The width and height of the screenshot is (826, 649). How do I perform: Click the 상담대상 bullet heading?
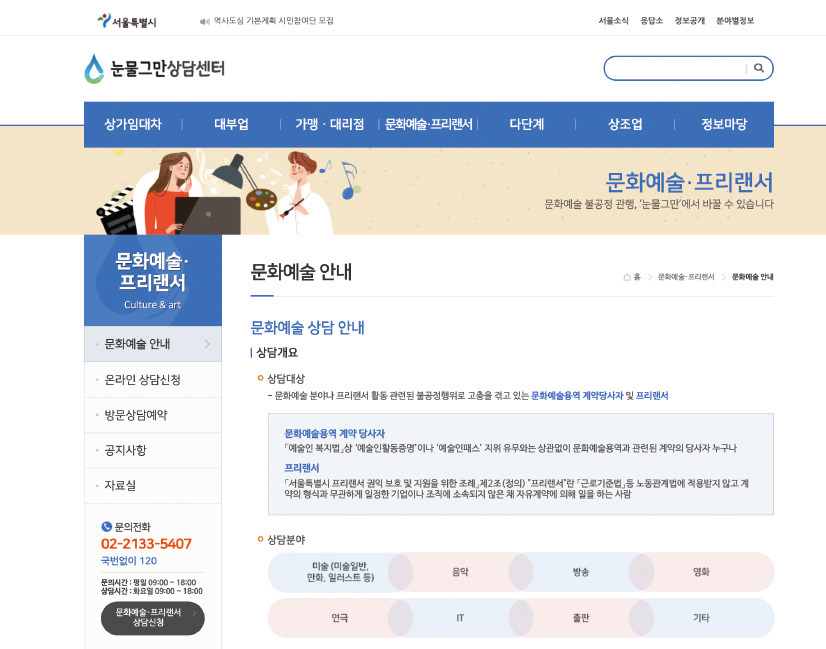(286, 378)
